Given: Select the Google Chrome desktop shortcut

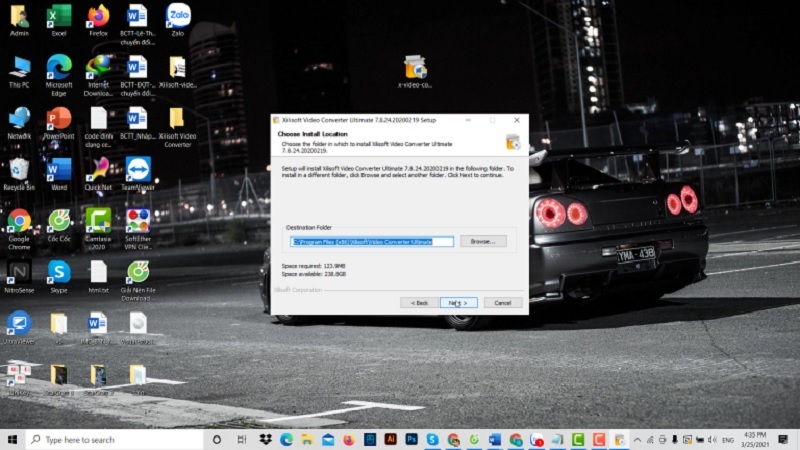Looking at the screenshot, I should point(19,221).
